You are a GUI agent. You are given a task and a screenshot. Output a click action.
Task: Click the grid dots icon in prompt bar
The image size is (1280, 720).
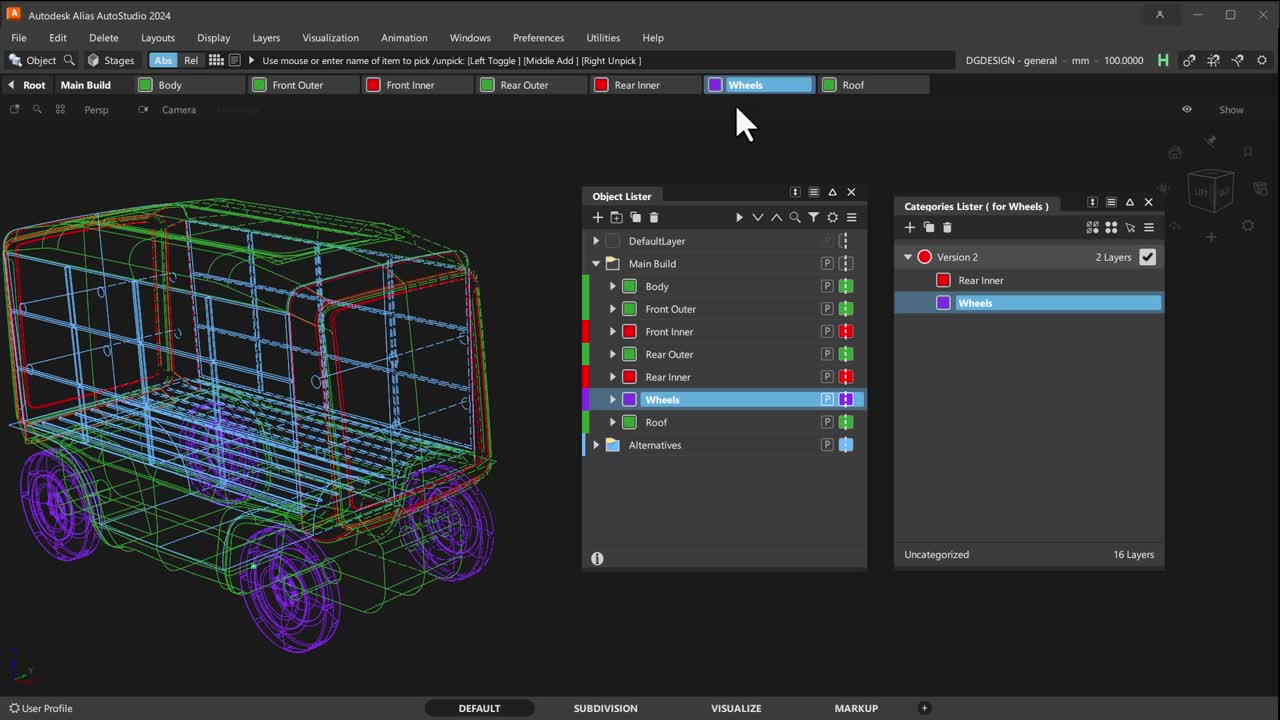(216, 60)
